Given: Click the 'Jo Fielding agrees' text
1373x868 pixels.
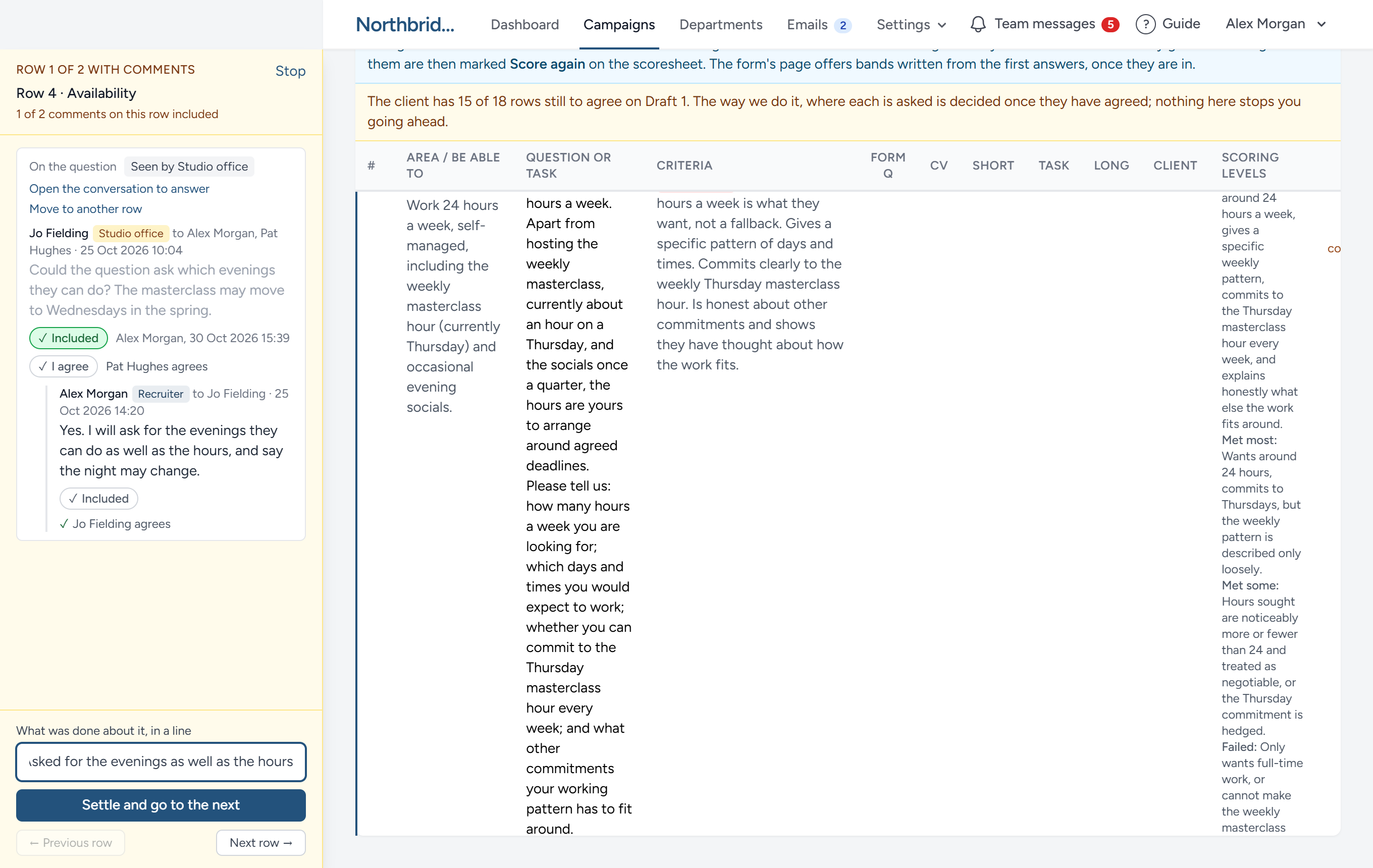Looking at the screenshot, I should click(121, 524).
